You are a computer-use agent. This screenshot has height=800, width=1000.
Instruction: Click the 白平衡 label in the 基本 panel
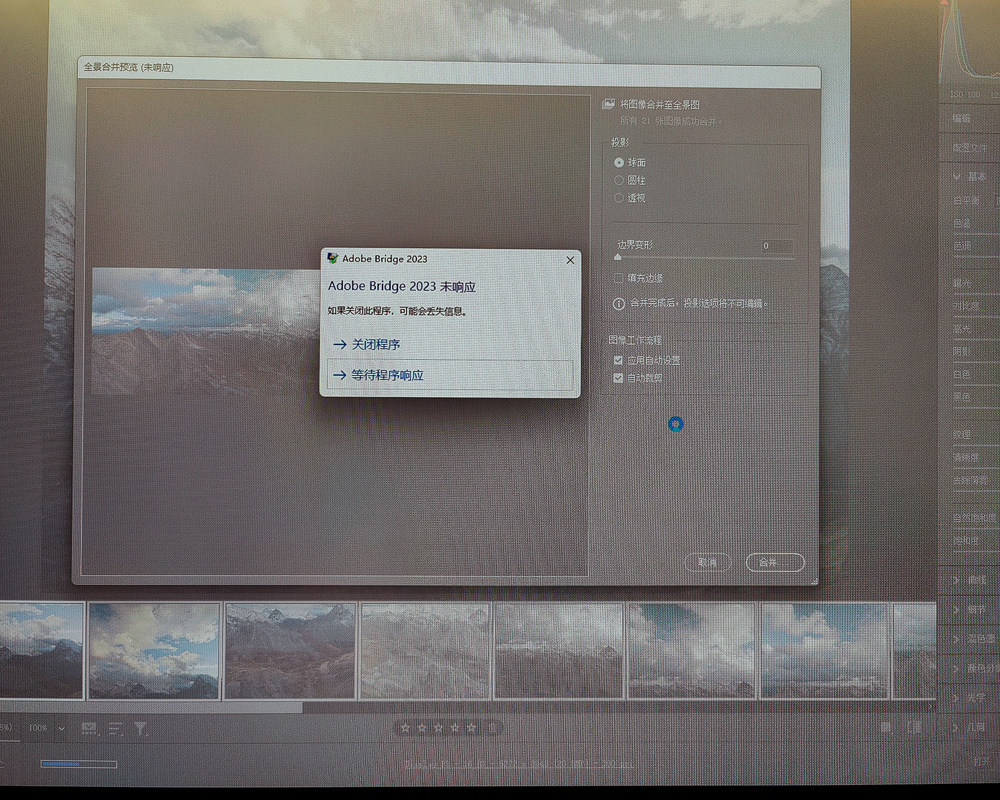click(x=966, y=200)
